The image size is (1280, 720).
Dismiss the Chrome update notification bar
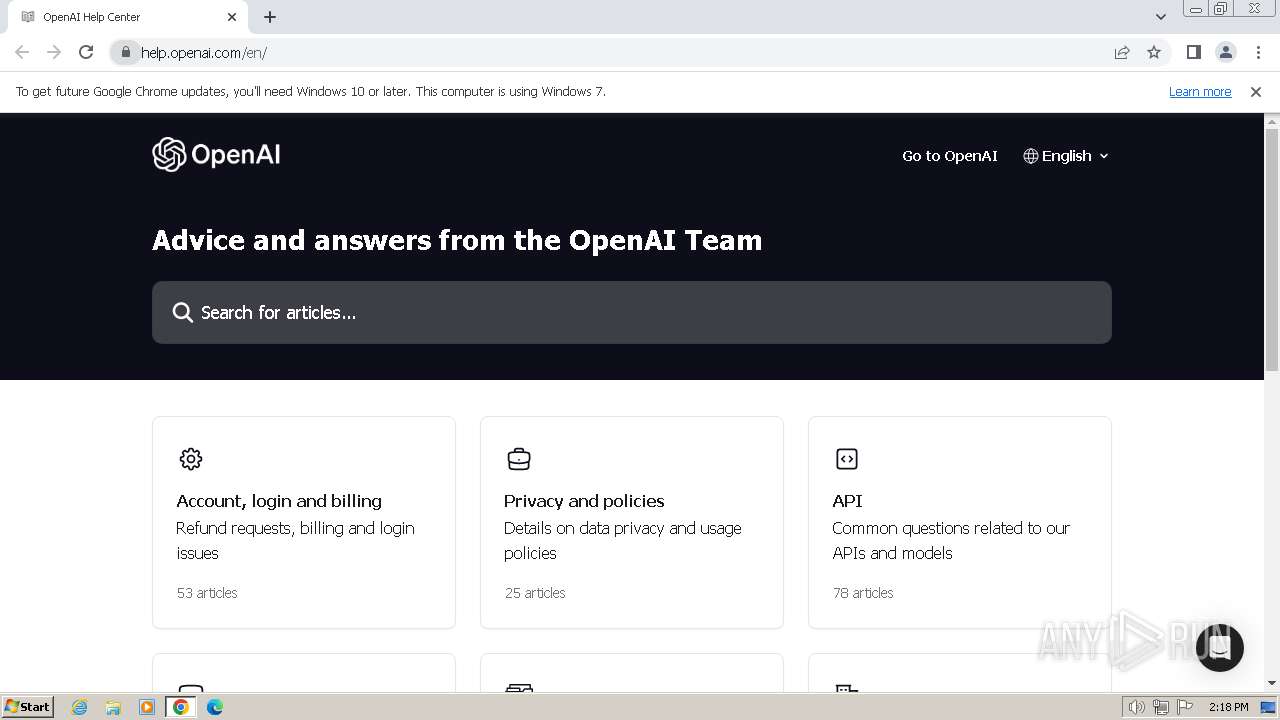[1256, 91]
